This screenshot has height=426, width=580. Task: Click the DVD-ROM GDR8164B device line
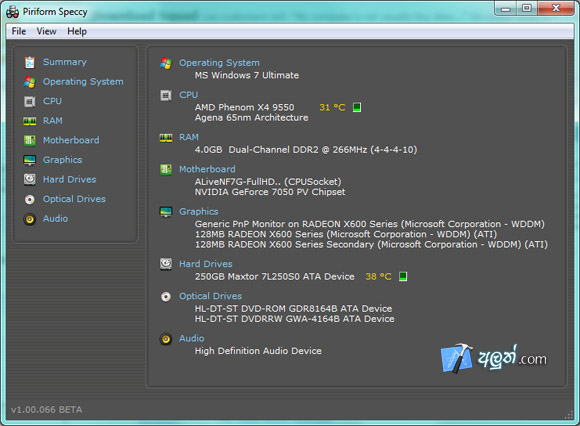pos(293,308)
